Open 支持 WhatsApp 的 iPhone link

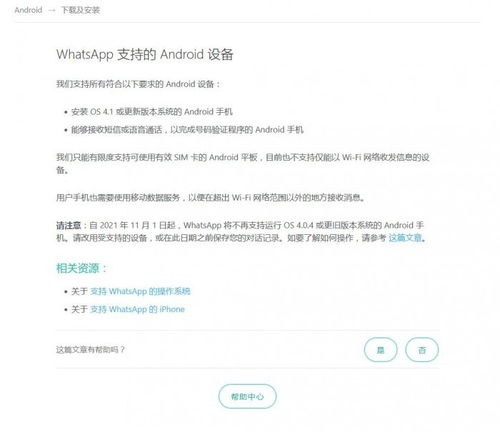[137, 309]
